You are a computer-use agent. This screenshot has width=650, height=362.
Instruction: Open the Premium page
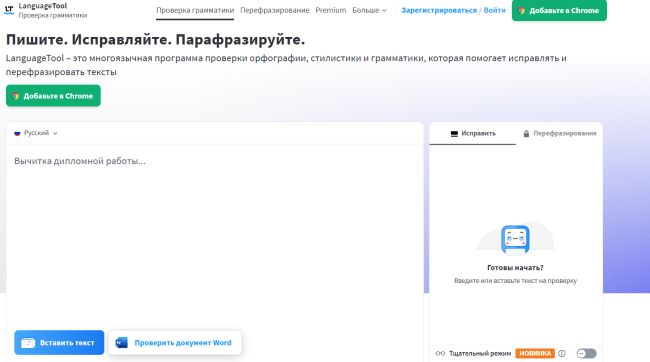pyautogui.click(x=330, y=10)
